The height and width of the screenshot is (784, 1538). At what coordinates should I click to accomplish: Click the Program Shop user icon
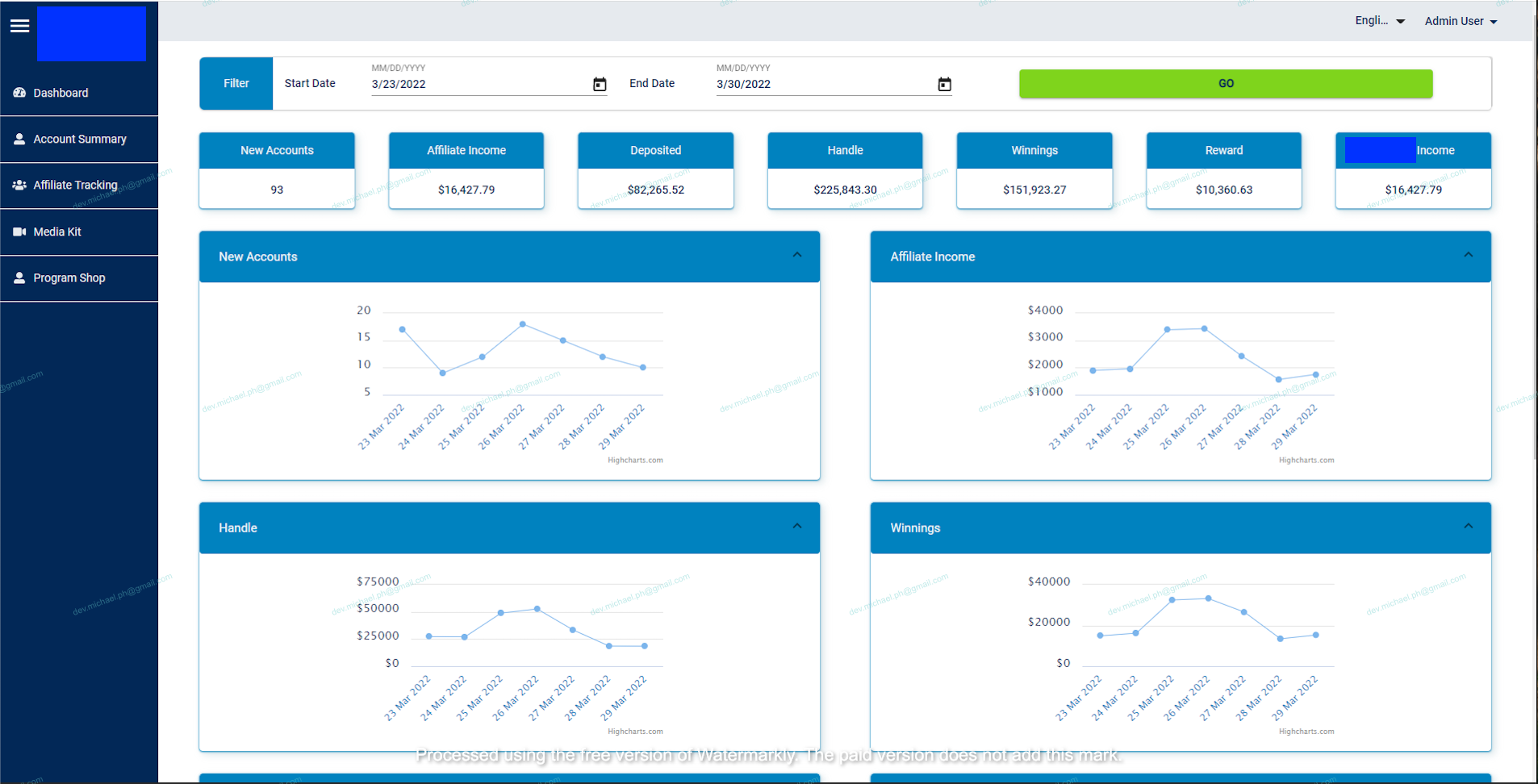coord(19,277)
